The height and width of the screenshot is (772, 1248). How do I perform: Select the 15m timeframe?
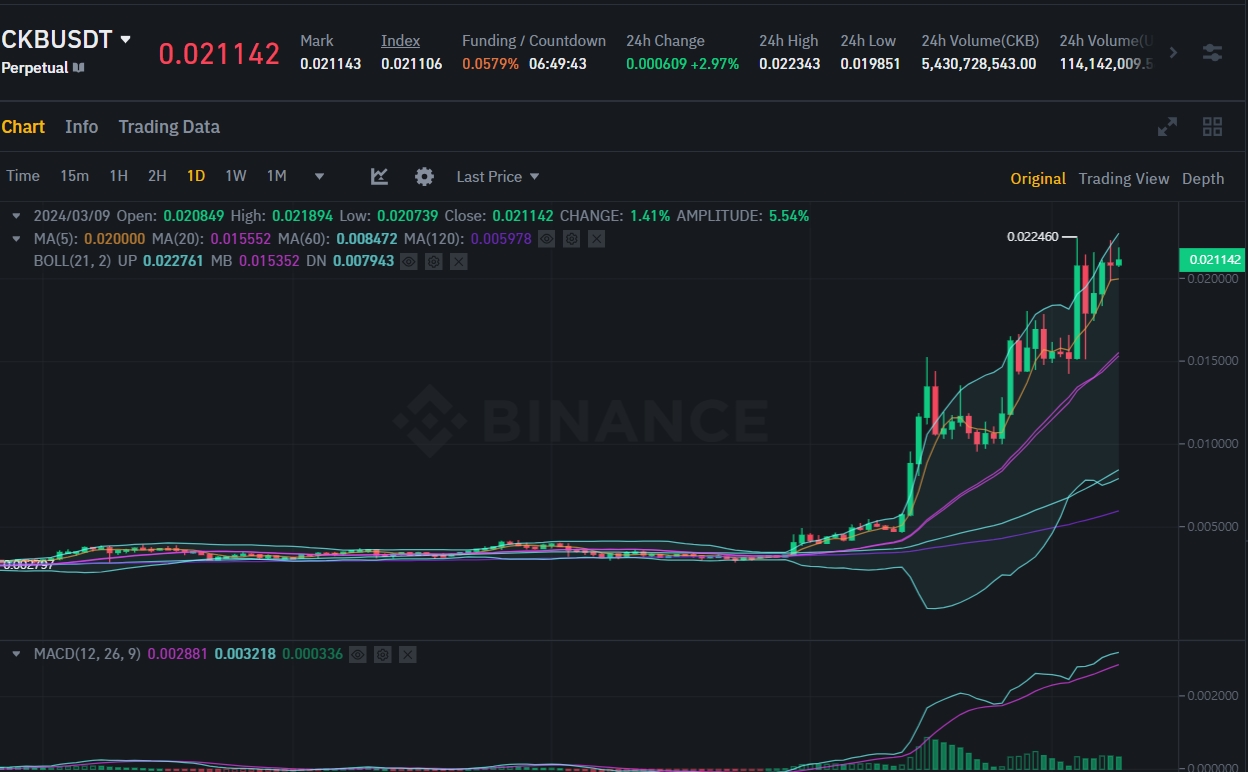click(74, 176)
